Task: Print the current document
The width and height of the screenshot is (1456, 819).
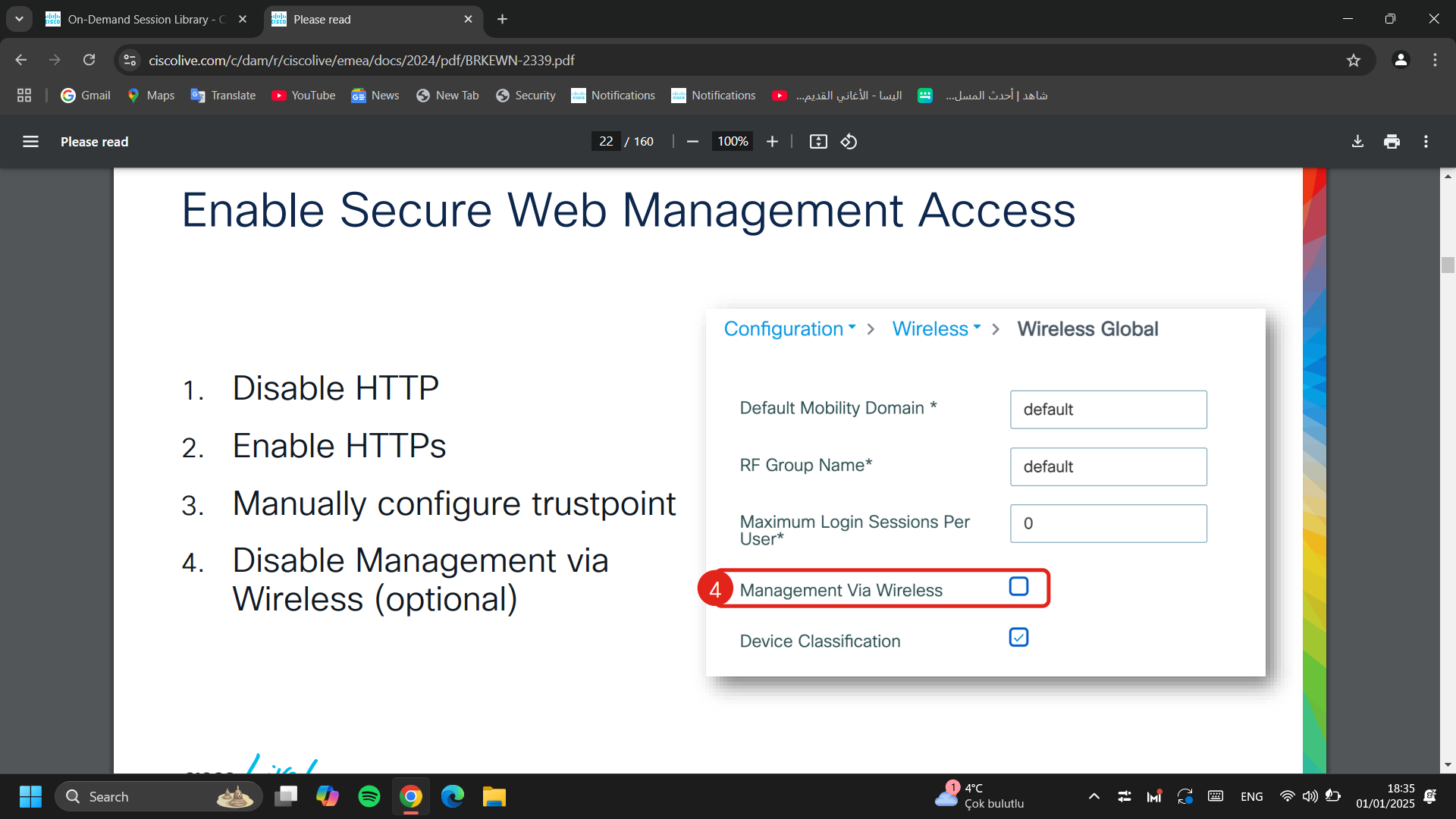Action: tap(1392, 141)
